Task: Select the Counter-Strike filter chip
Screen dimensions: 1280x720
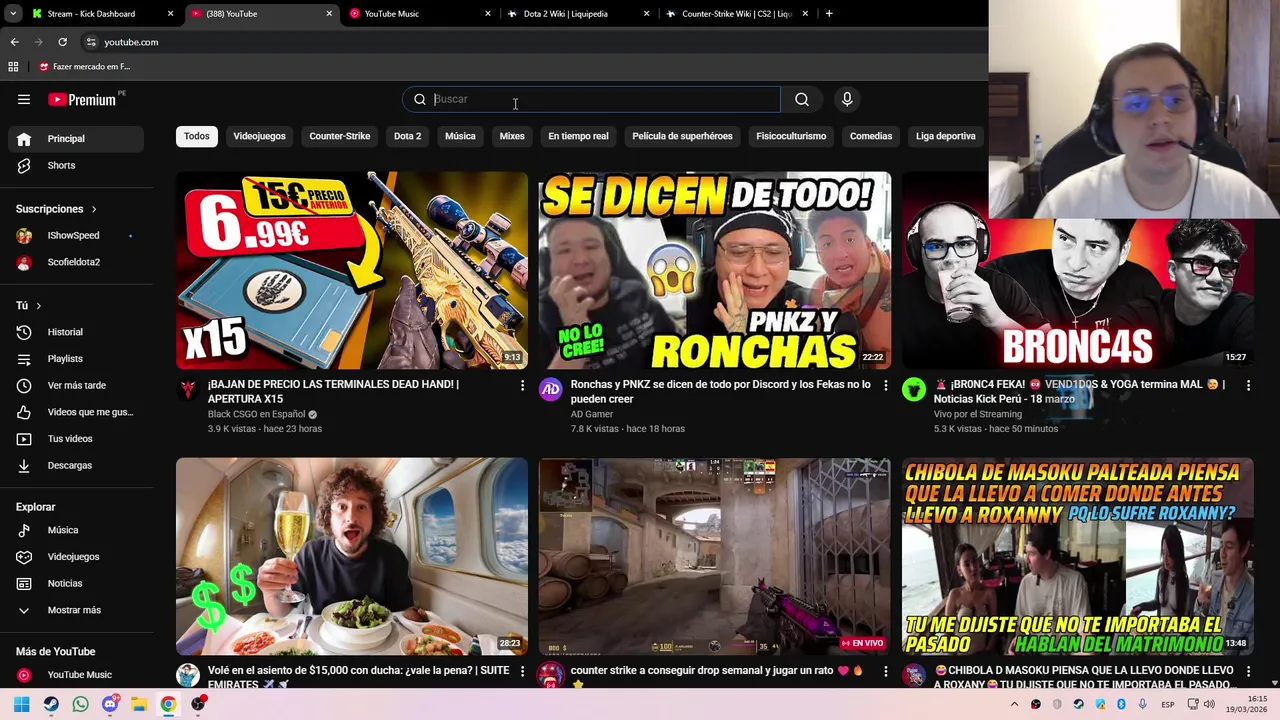Action: pyautogui.click(x=340, y=136)
